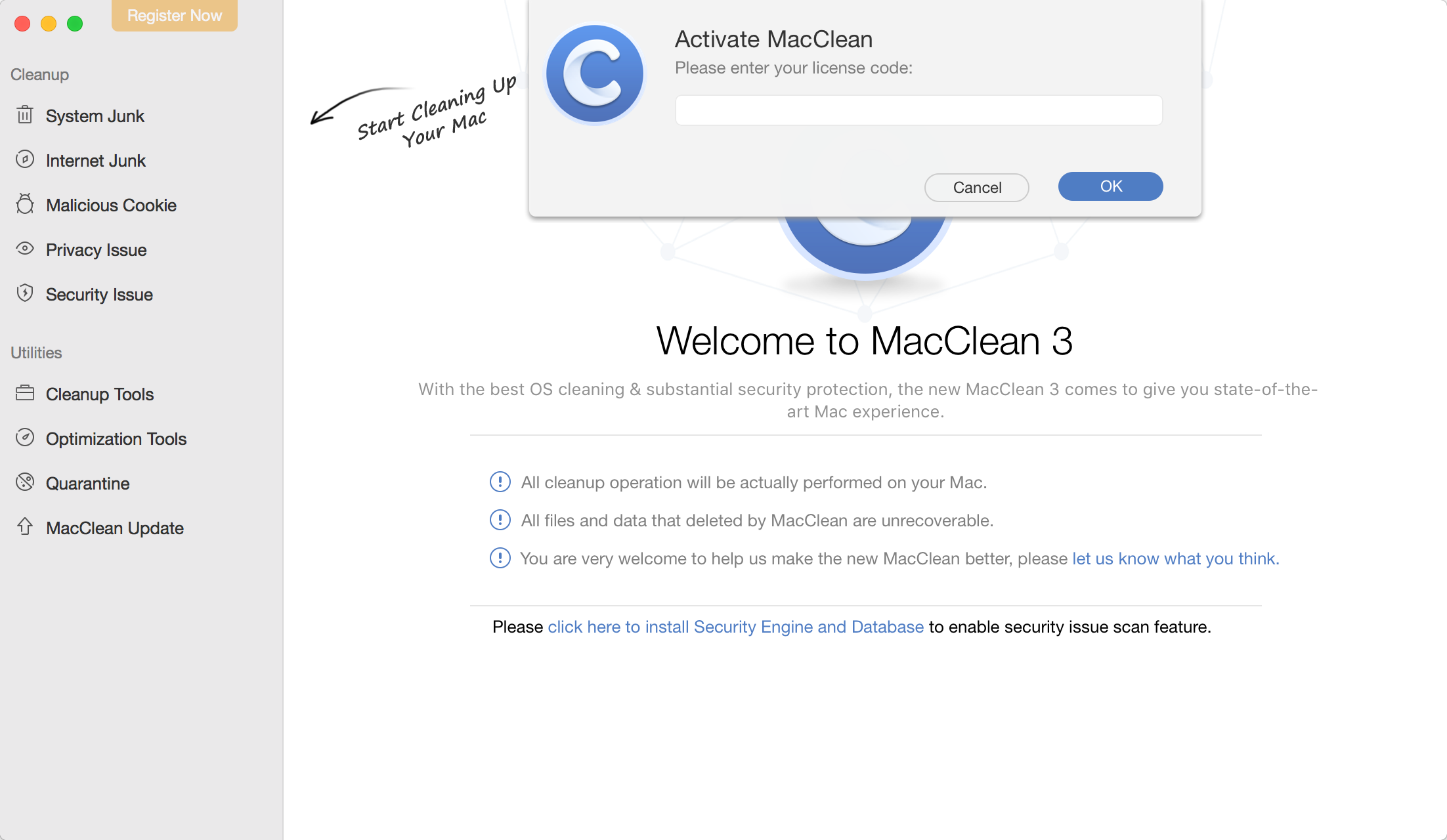
Task: Click the Cancel button in dialog
Action: coord(977,187)
